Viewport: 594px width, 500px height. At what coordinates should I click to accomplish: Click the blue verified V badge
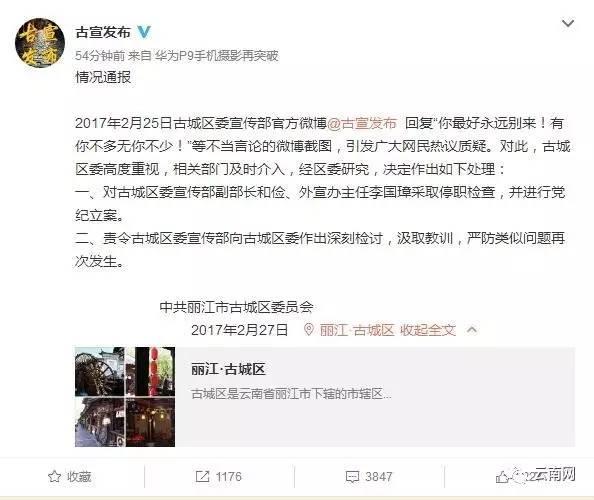(x=144, y=32)
